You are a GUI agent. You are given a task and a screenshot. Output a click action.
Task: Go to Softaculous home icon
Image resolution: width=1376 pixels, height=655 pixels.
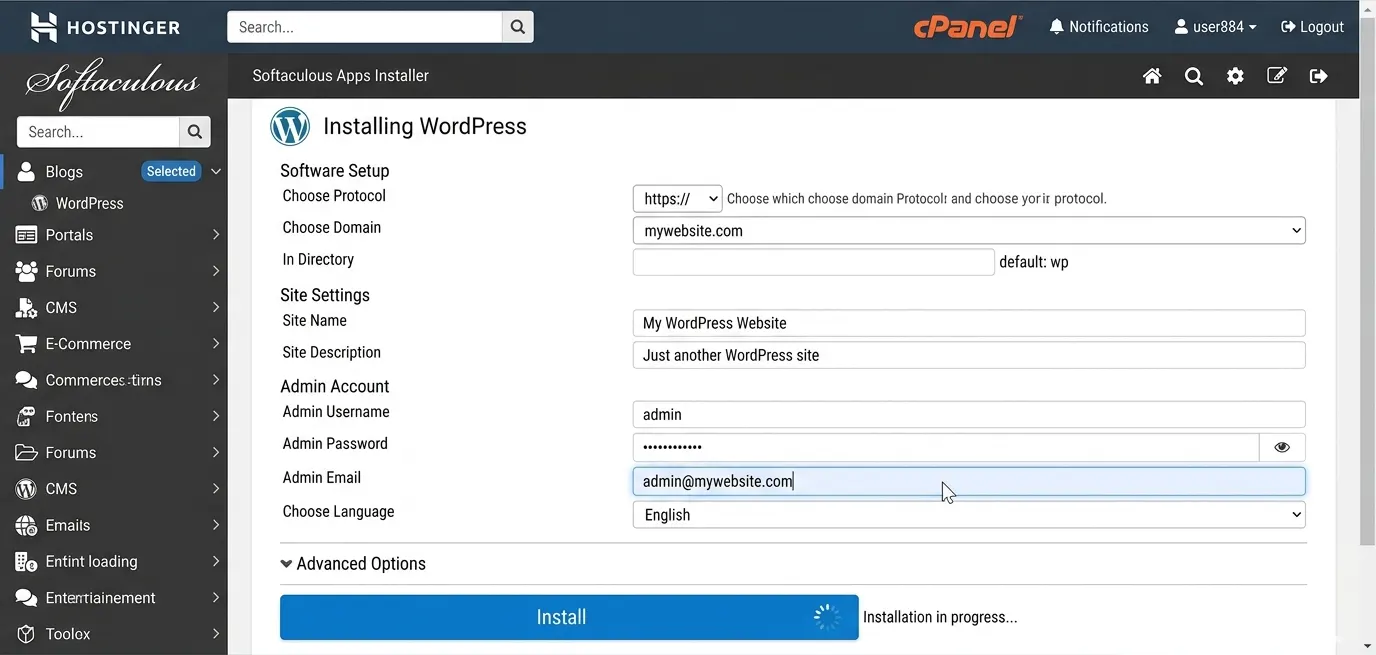coord(1152,76)
